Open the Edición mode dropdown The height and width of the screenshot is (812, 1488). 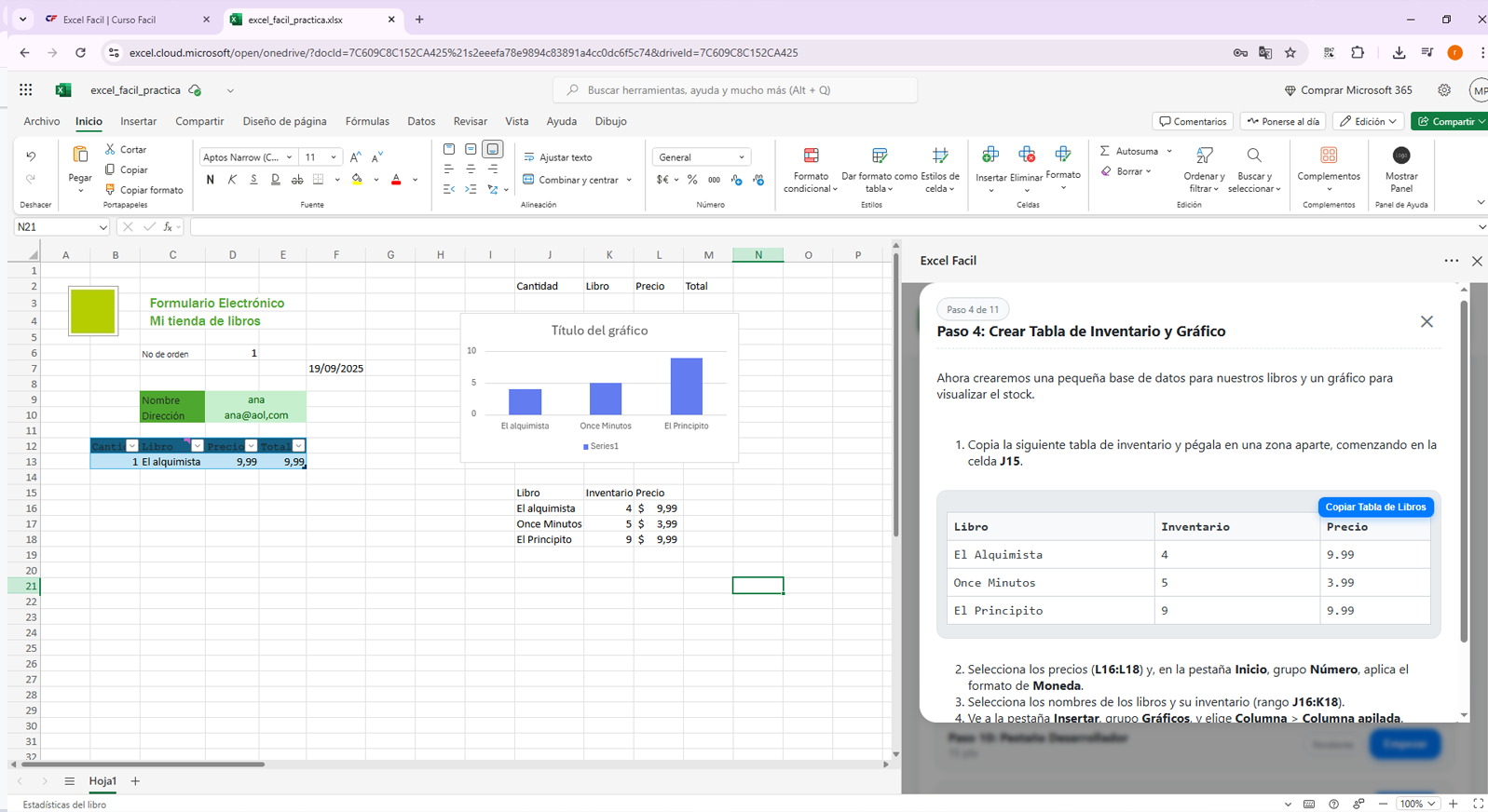(x=1369, y=121)
